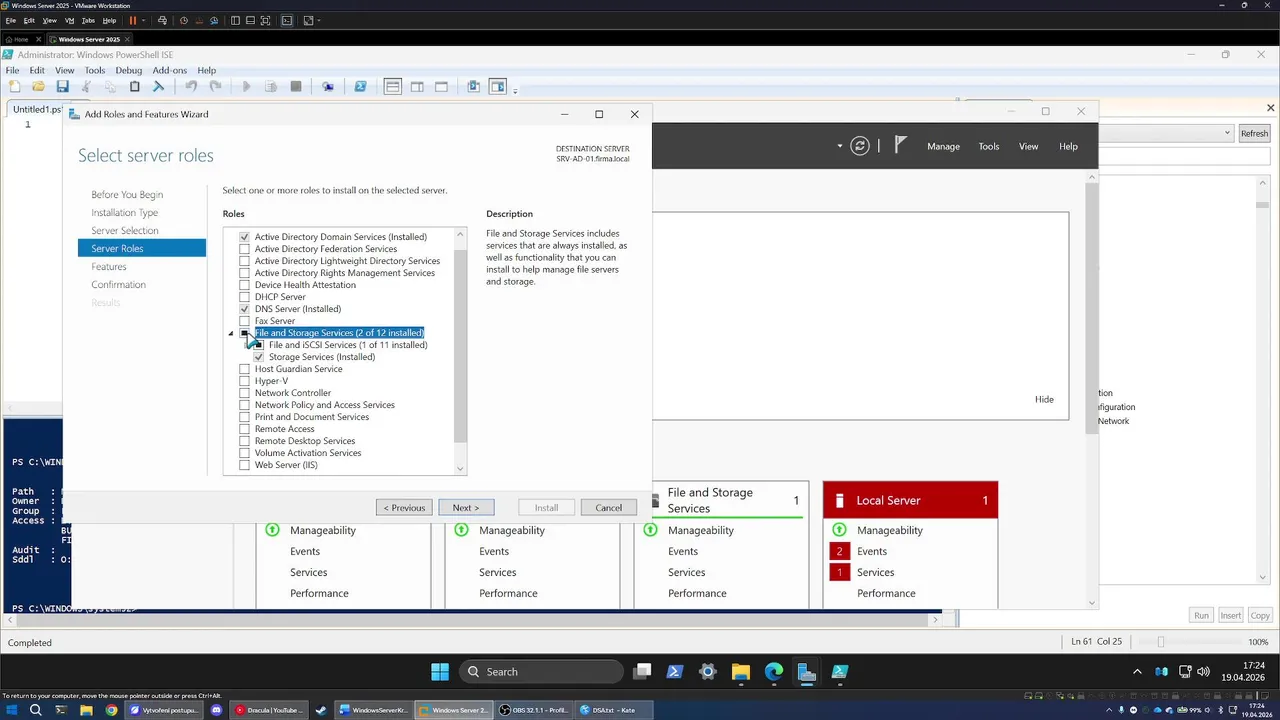
Task: Click VMware take snapshot clock icon
Action: 183,20
